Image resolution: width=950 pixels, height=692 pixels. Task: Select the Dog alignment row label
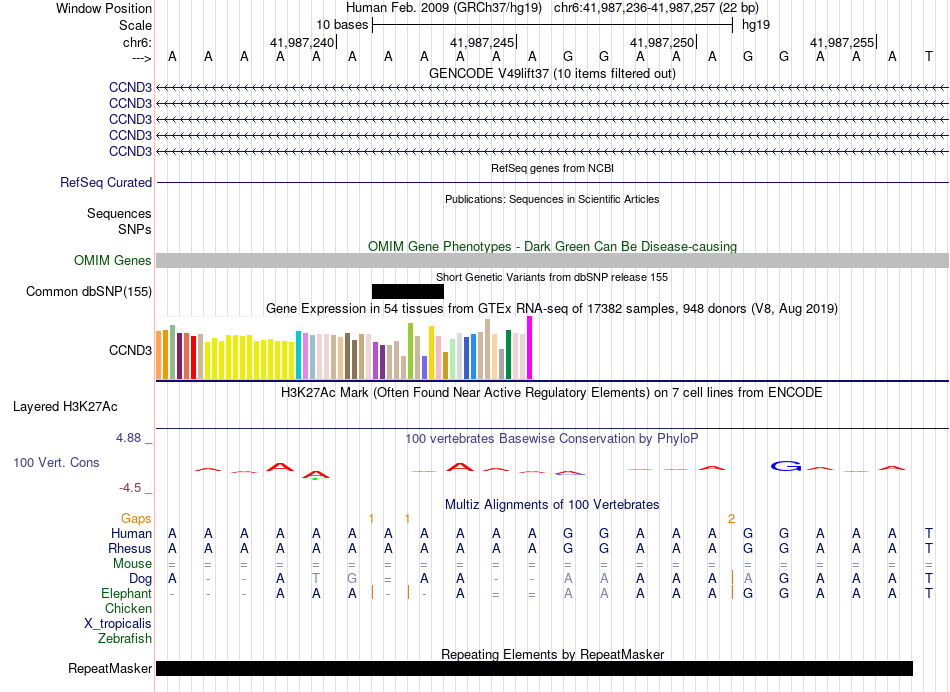141,579
